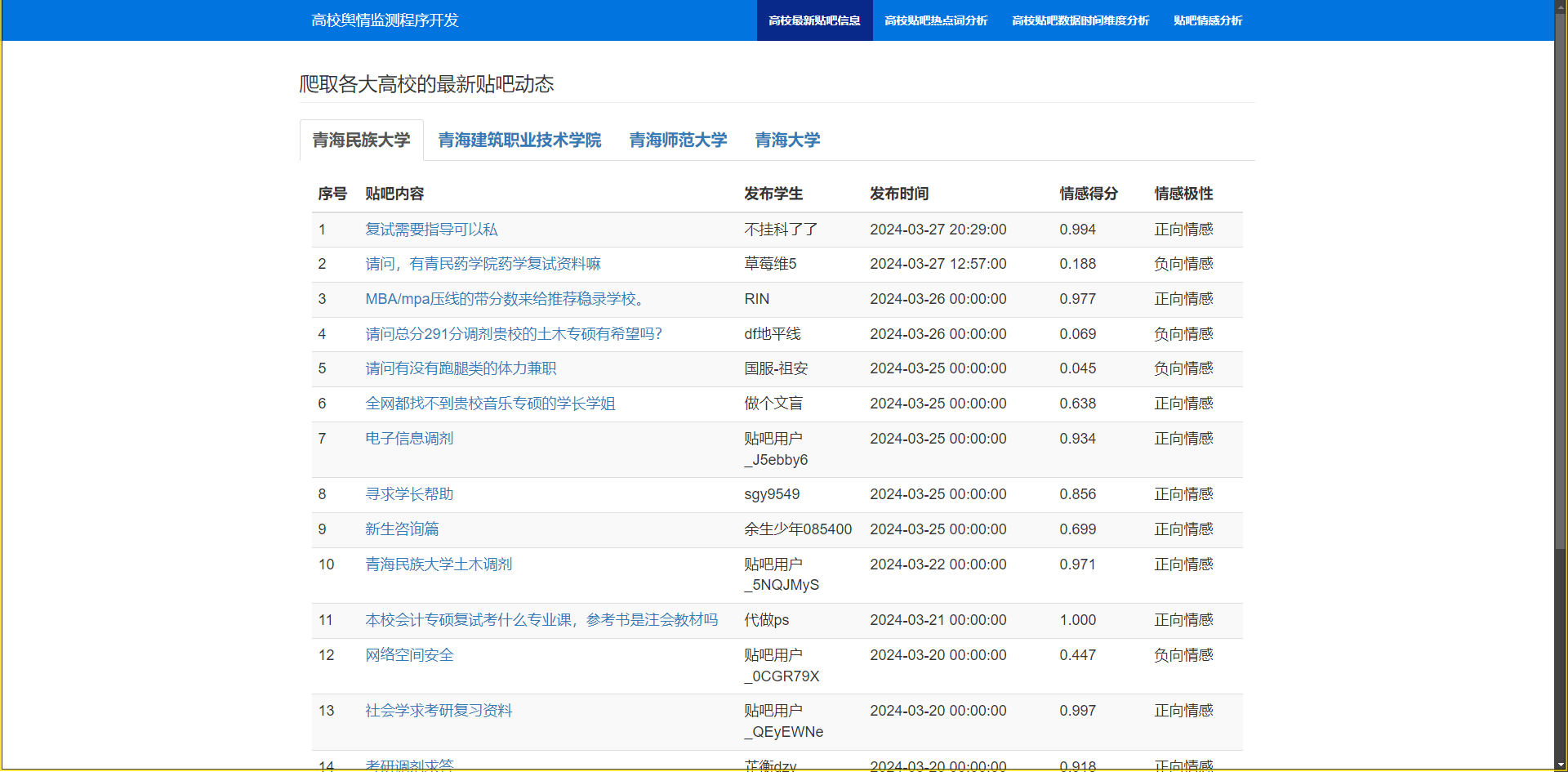The image size is (1568, 772).
Task: Open the 高校最新贴吧信息 nav item
Action: pos(814,20)
